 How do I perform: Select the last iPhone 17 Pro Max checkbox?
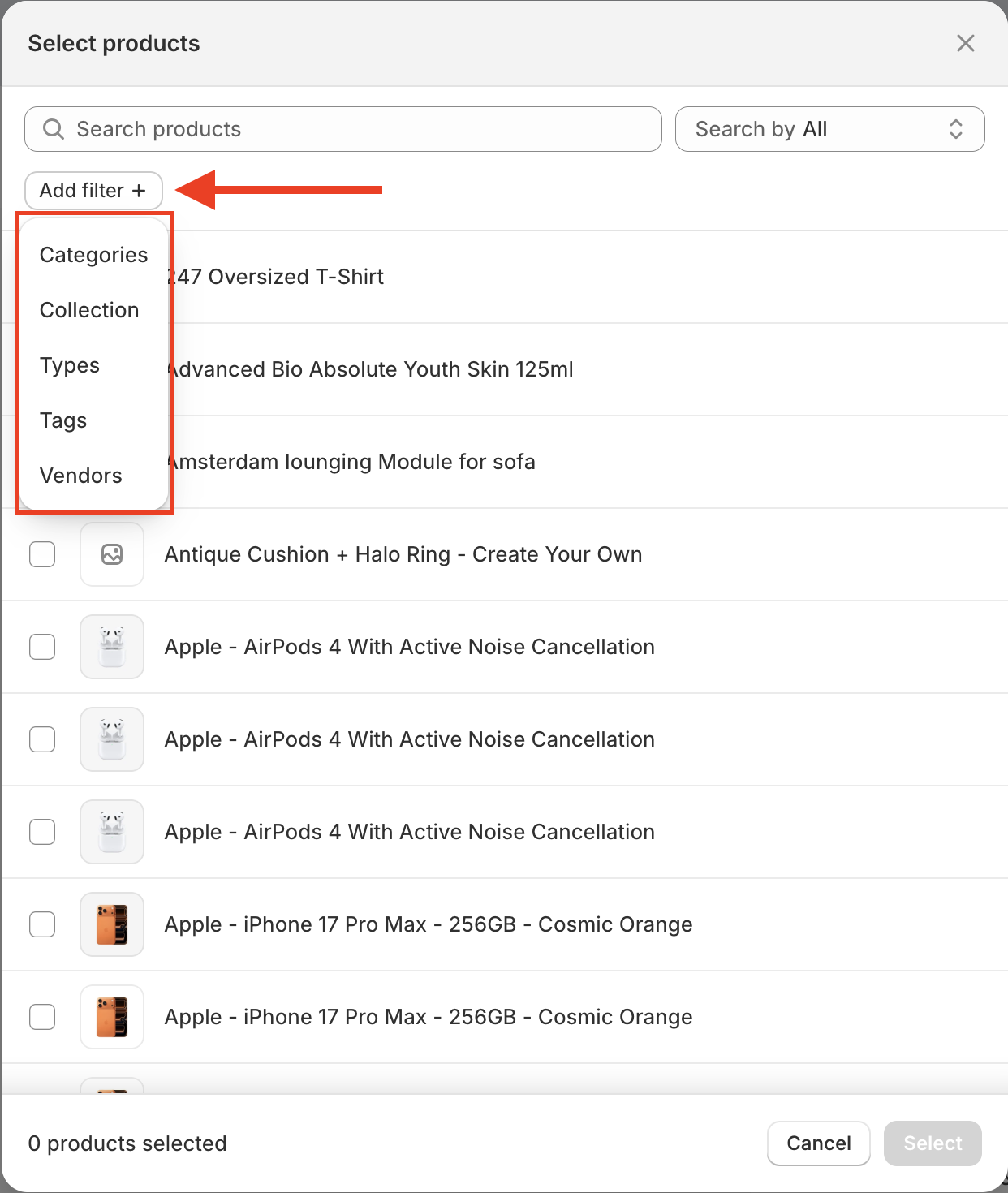coord(42,1017)
